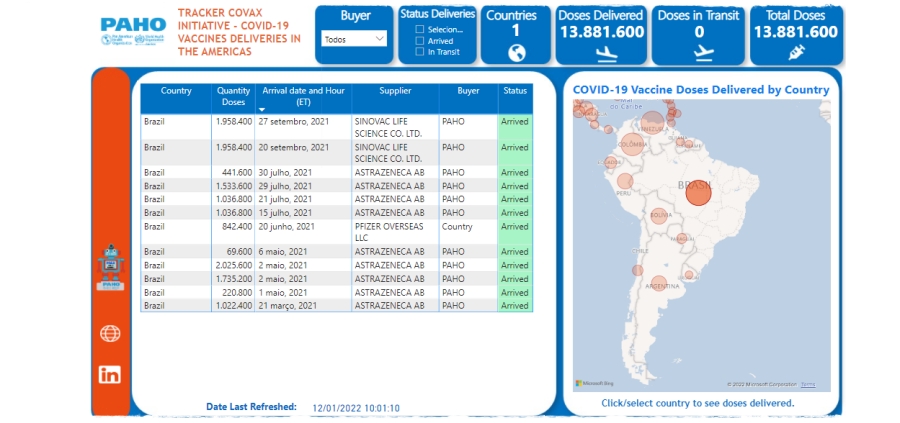Click quantity 1.022.400 cell
Image resolution: width=900 pixels, height=423 pixels.
point(233,306)
